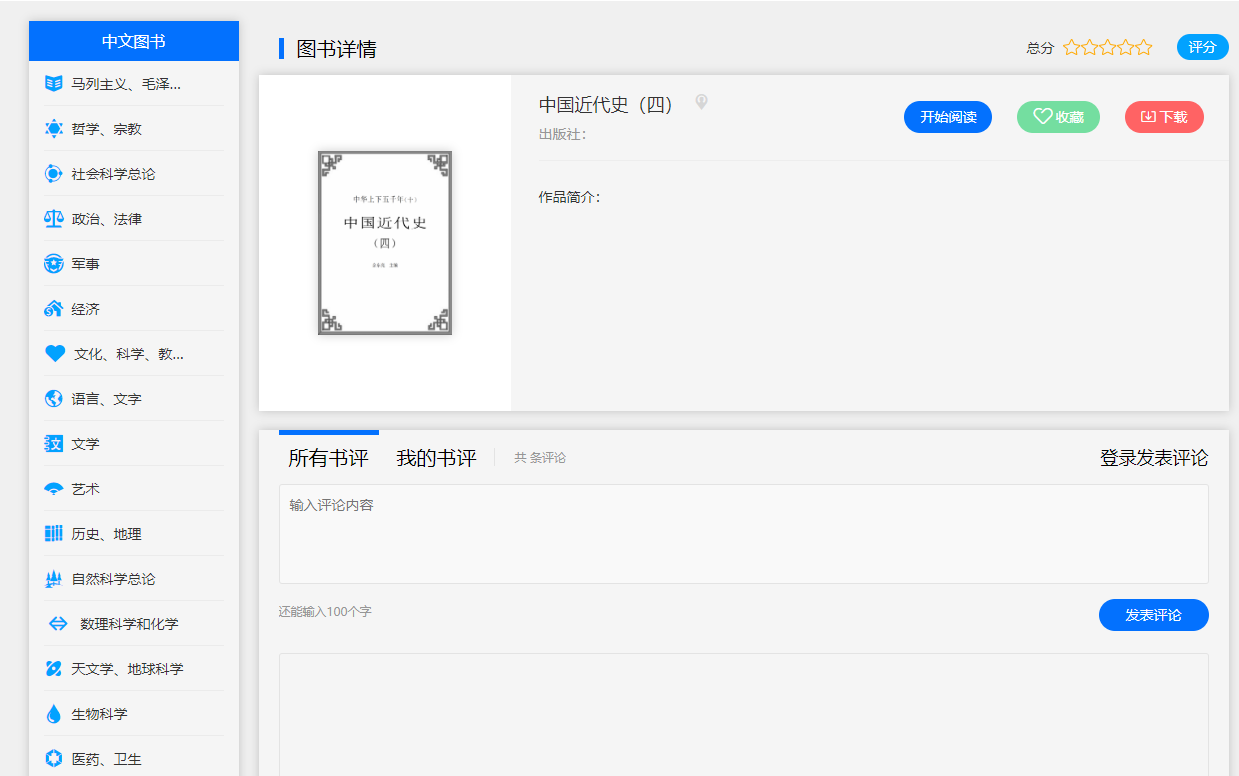Viewport: 1239px width, 776px height.
Task: Click the wifi-shaped 艺术 category icon
Action: coord(54,489)
